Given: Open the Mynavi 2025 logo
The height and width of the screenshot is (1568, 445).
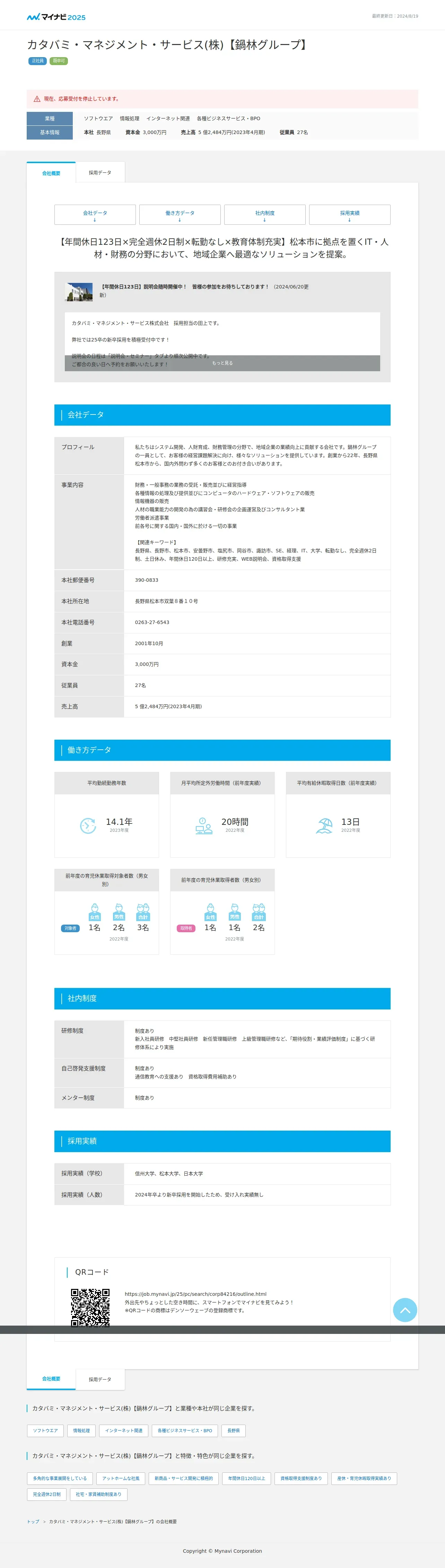Looking at the screenshot, I should (56, 16).
